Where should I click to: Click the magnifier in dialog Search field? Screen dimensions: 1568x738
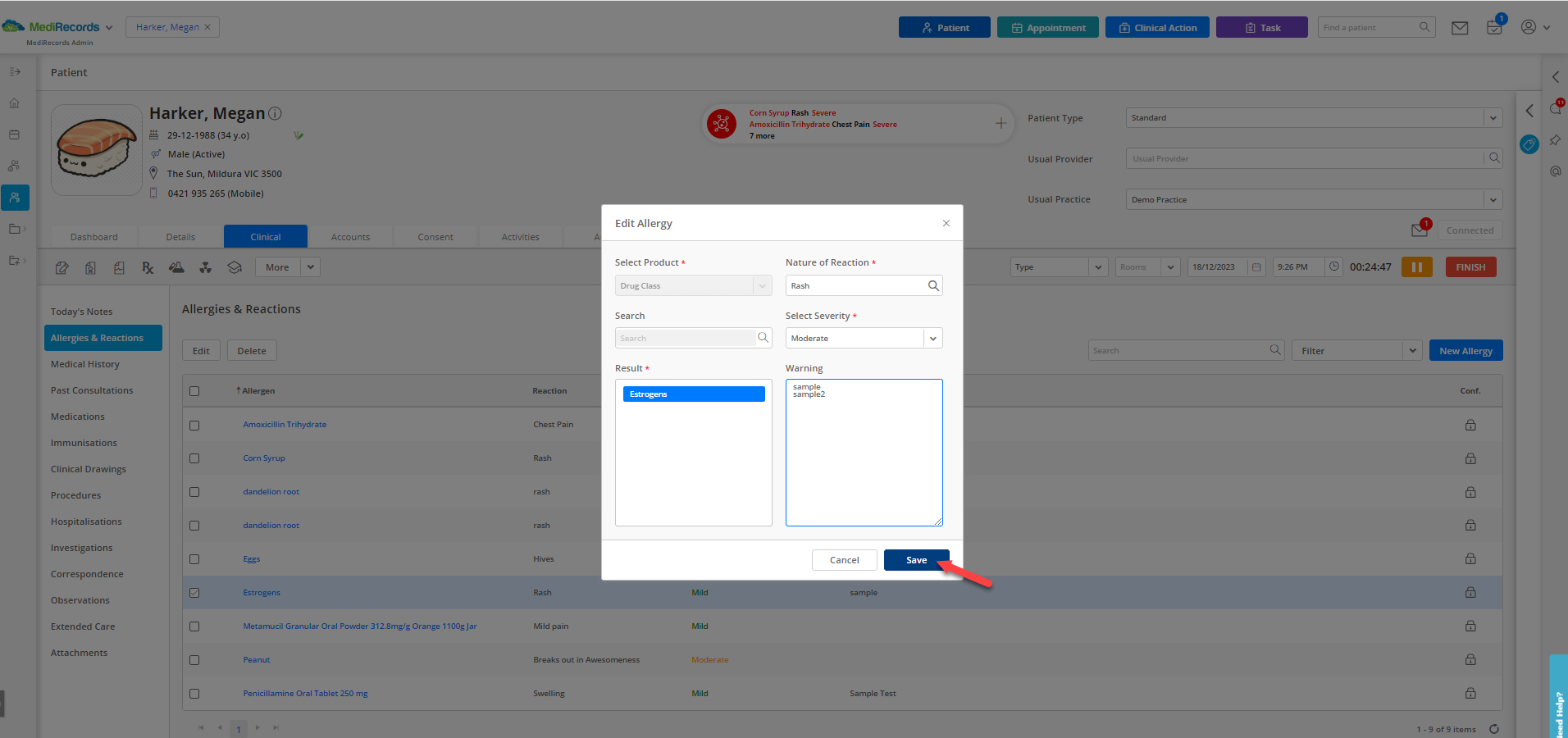click(x=763, y=338)
